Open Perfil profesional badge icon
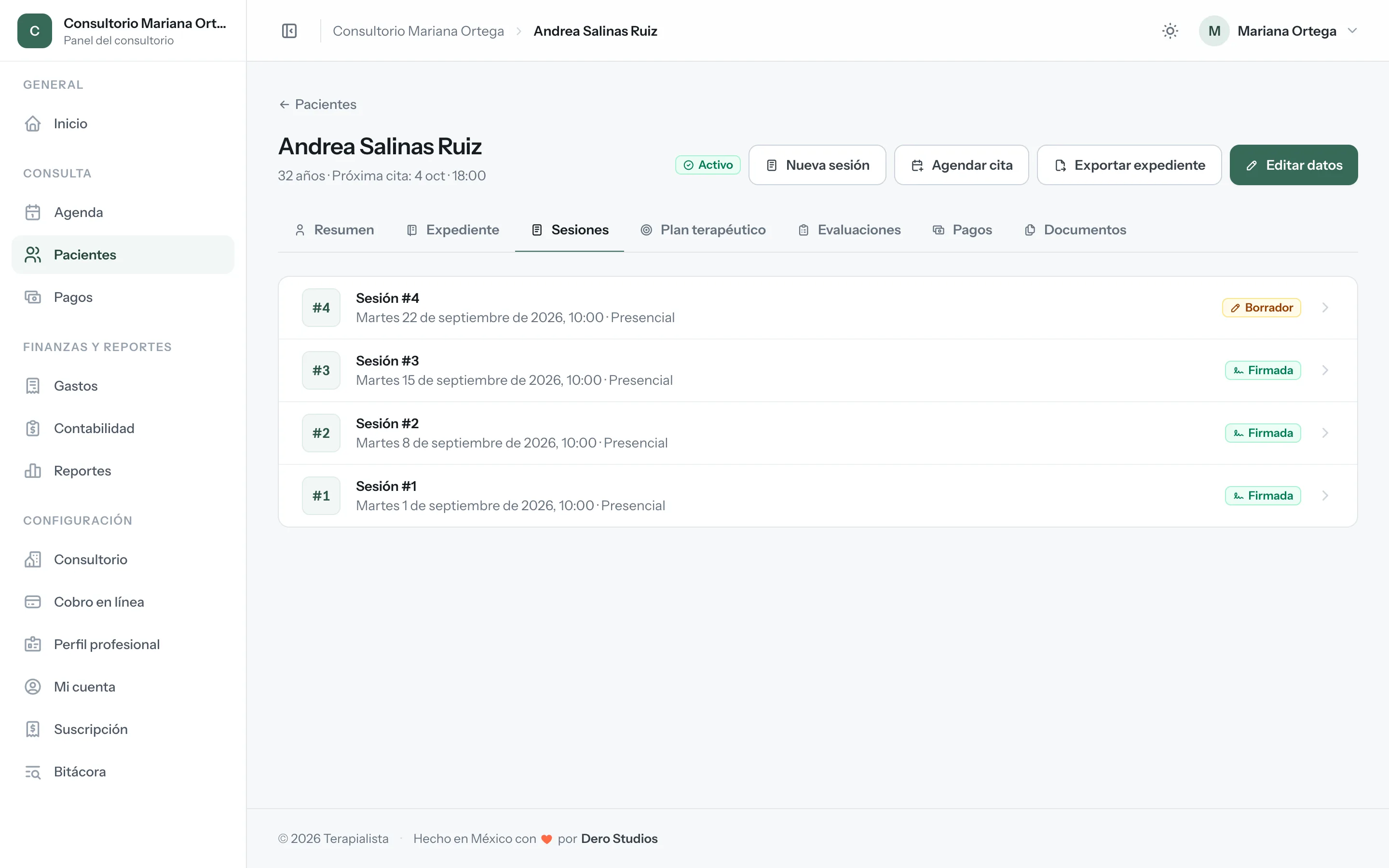This screenshot has width=1389, height=868. tap(33, 645)
